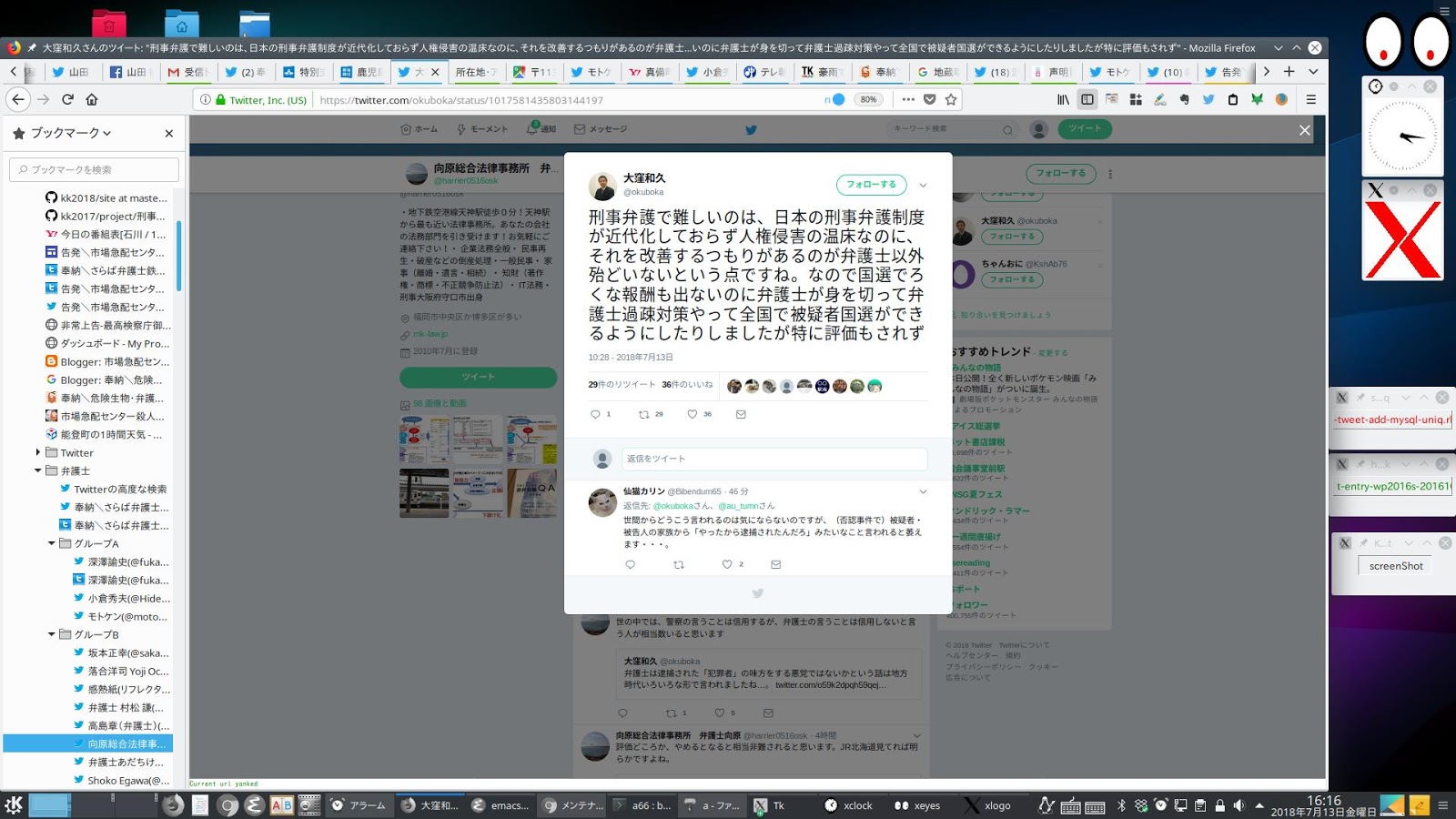Click the 80% zoom level indicator
The image size is (1456, 819).
pyautogui.click(x=868, y=99)
